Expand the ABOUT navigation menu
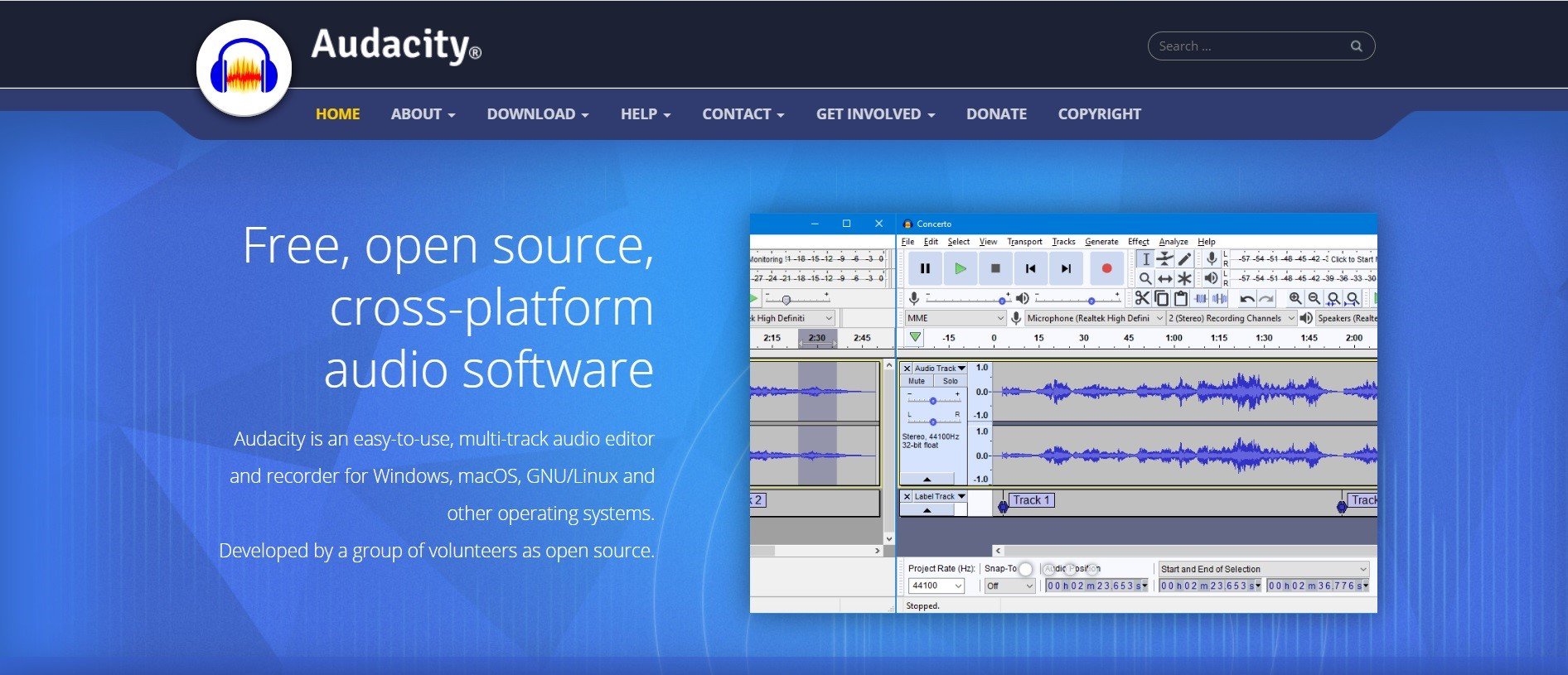The height and width of the screenshot is (675, 1568). (423, 114)
